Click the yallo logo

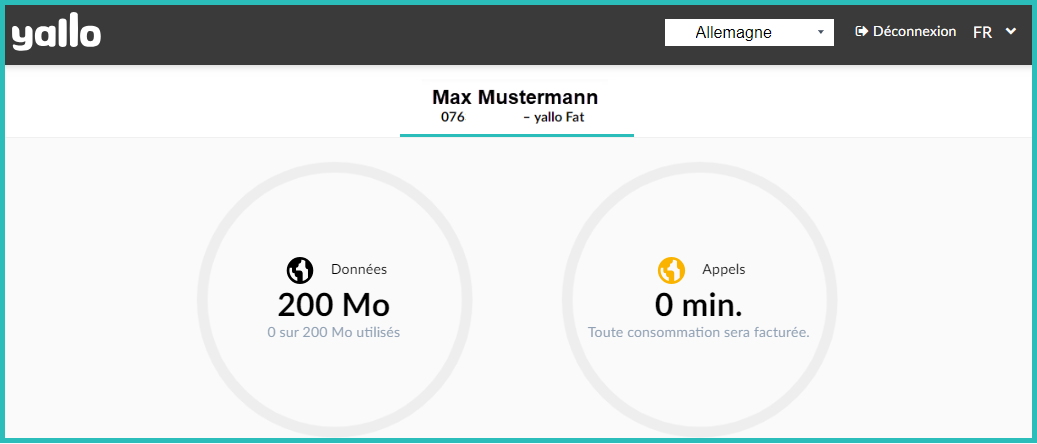point(56,34)
